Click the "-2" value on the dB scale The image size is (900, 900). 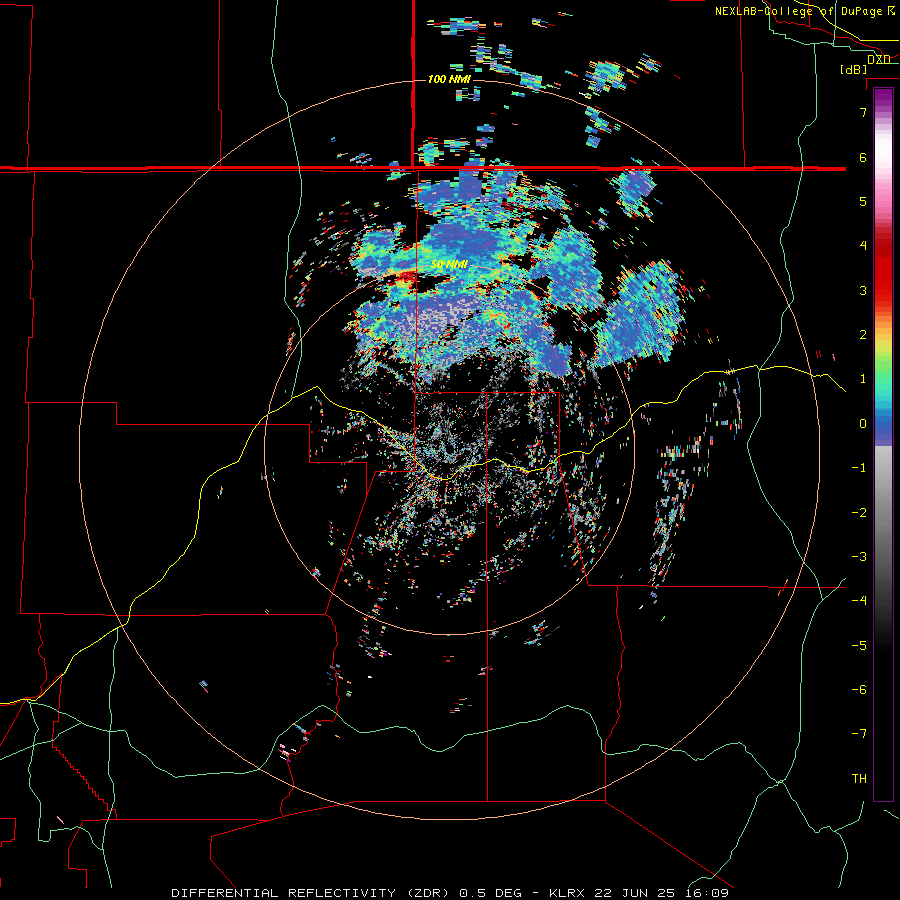[859, 513]
